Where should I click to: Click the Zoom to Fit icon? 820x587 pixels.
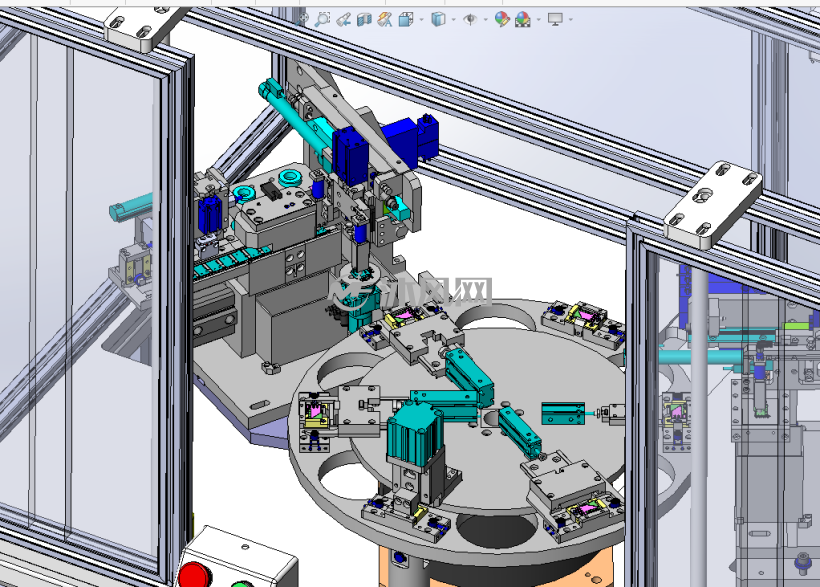tap(302, 19)
